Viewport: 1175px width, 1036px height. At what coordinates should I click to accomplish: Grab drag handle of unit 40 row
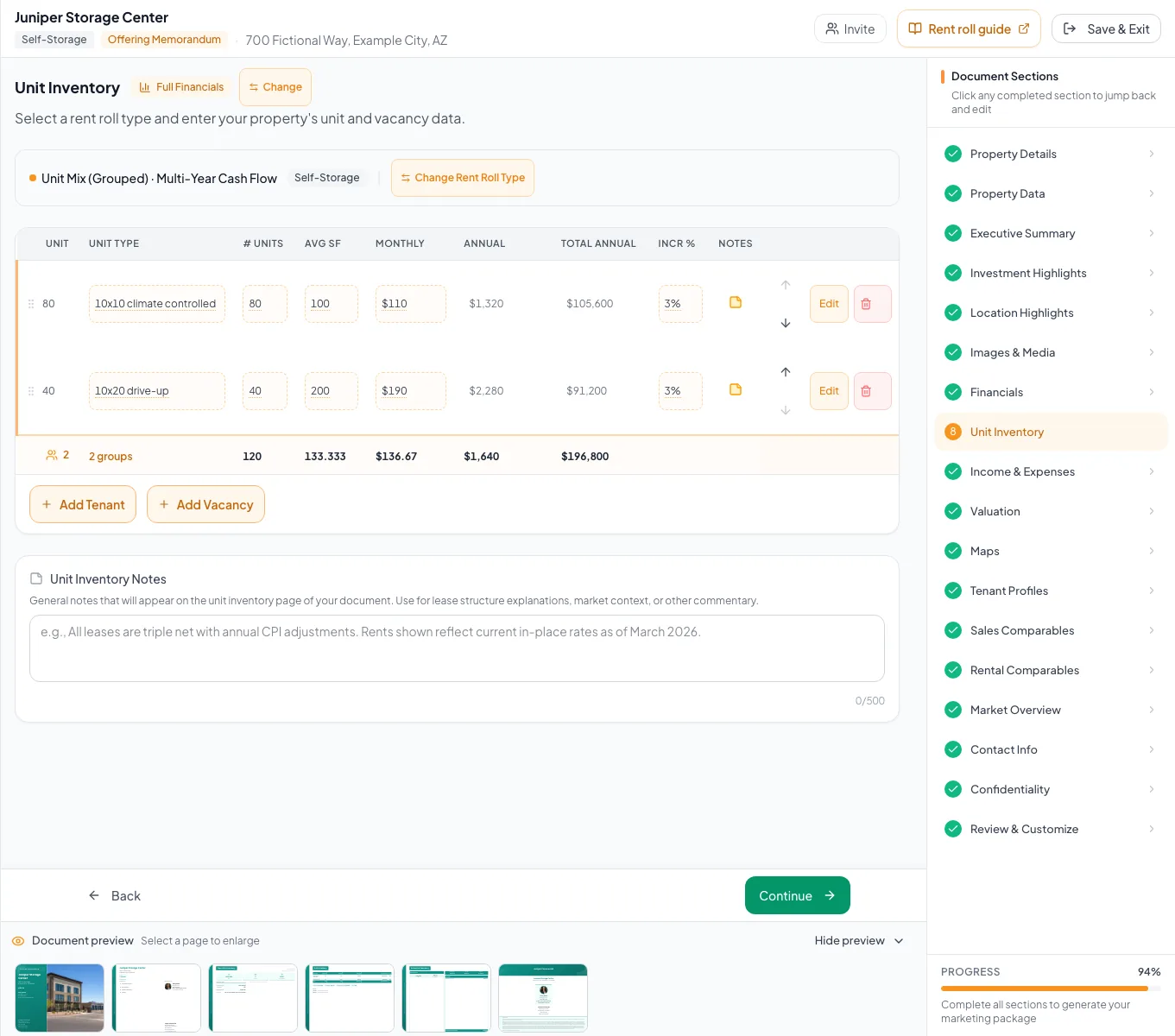point(31,391)
